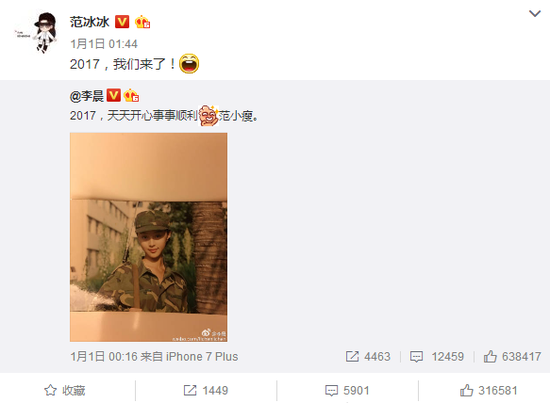This screenshot has height=403, width=550.
Task: Click the sticker emoji before 范小瘦
Action: [x=209, y=115]
